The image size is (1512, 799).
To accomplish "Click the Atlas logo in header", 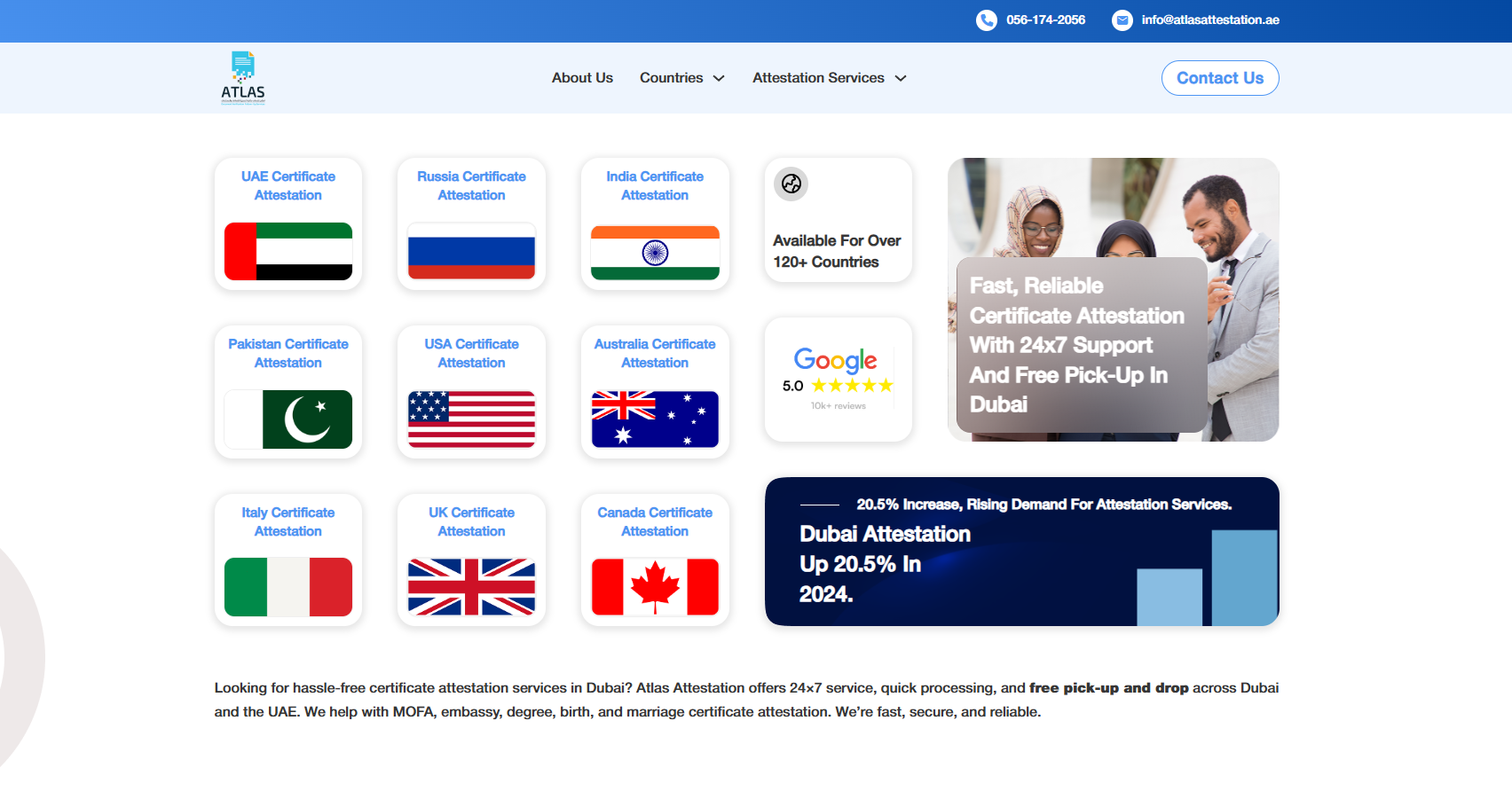I will (242, 78).
